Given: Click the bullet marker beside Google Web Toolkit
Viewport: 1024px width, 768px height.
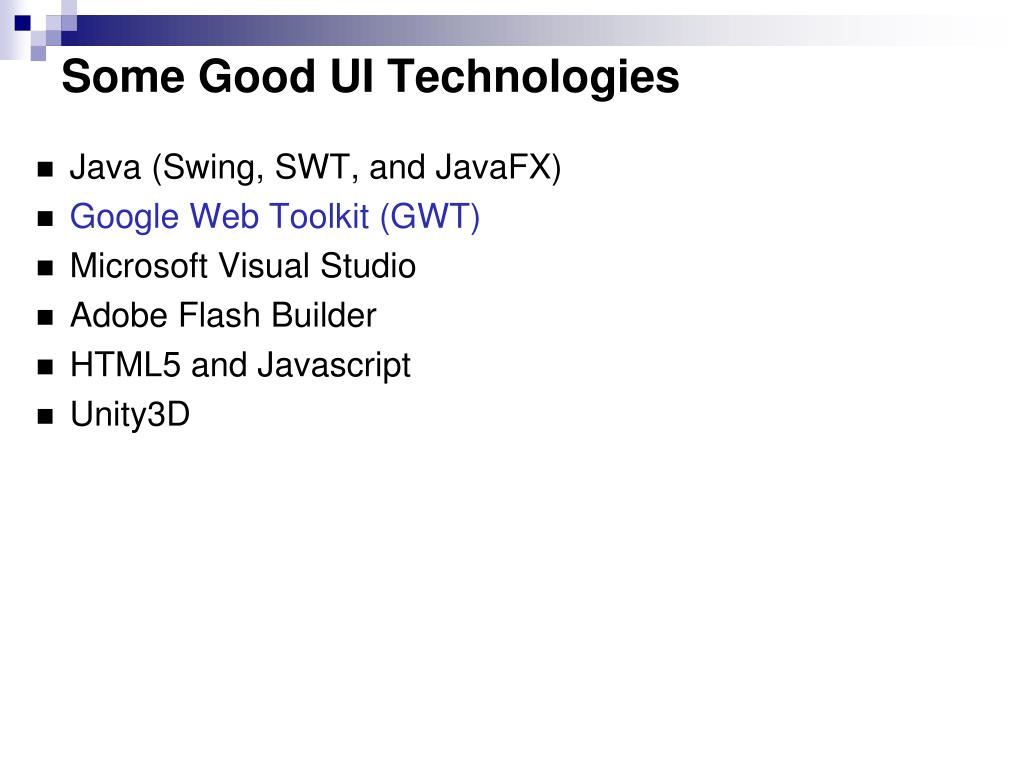Looking at the screenshot, I should (x=45, y=219).
